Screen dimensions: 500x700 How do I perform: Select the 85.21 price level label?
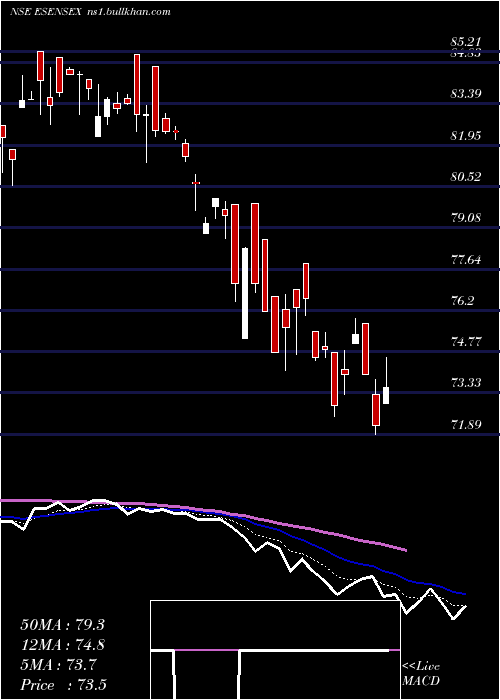coord(466,42)
